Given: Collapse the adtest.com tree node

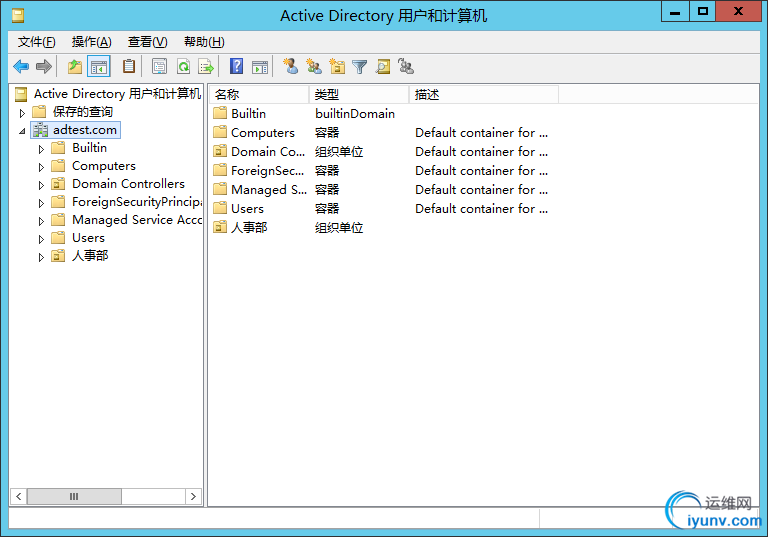Looking at the screenshot, I should [22, 131].
